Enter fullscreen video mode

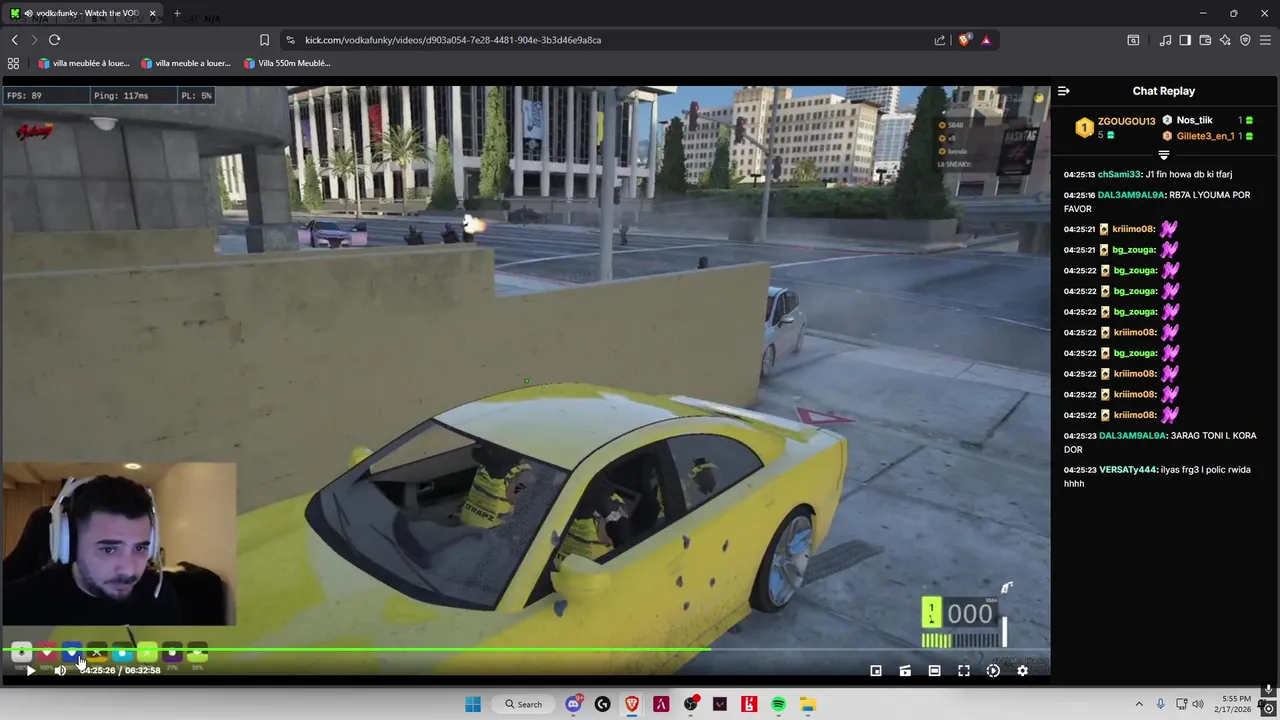(x=964, y=671)
